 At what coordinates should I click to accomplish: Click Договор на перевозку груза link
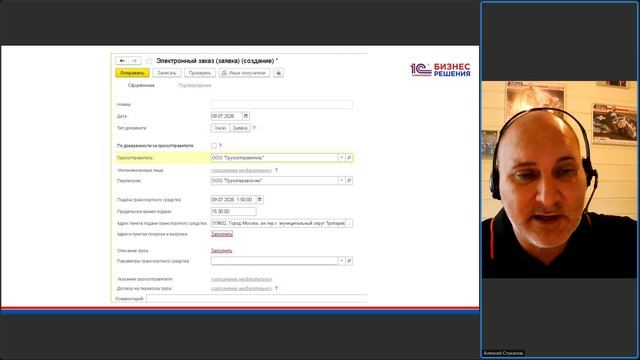[241, 289]
